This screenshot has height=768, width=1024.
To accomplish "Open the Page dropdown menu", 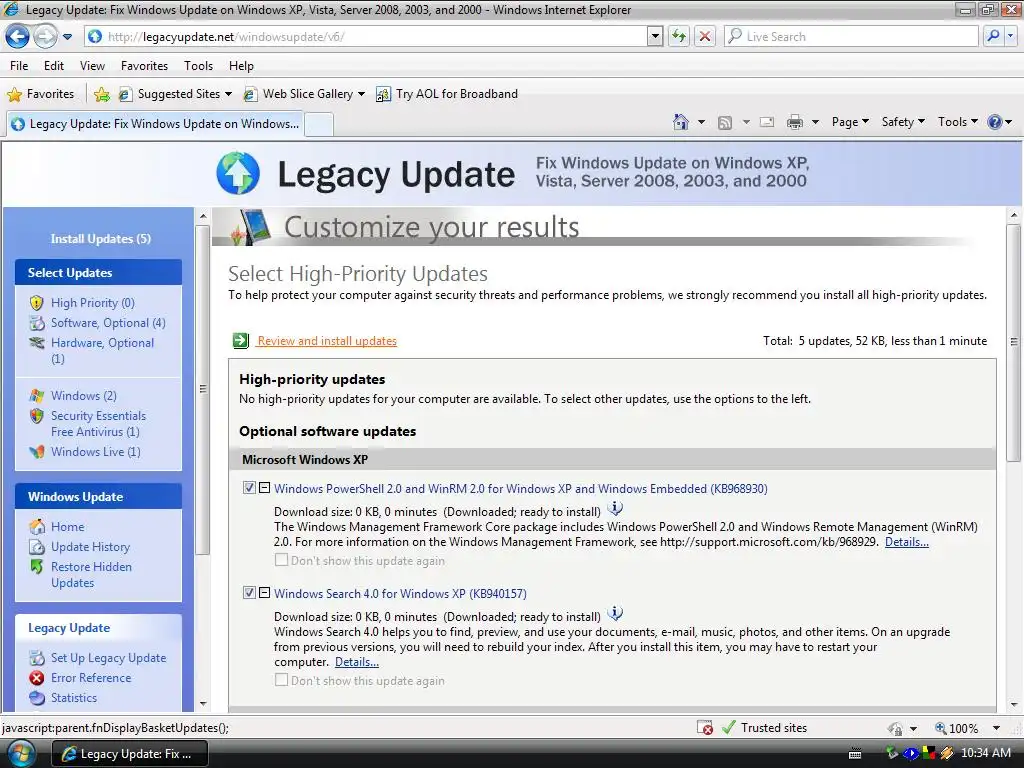I will pyautogui.click(x=850, y=122).
